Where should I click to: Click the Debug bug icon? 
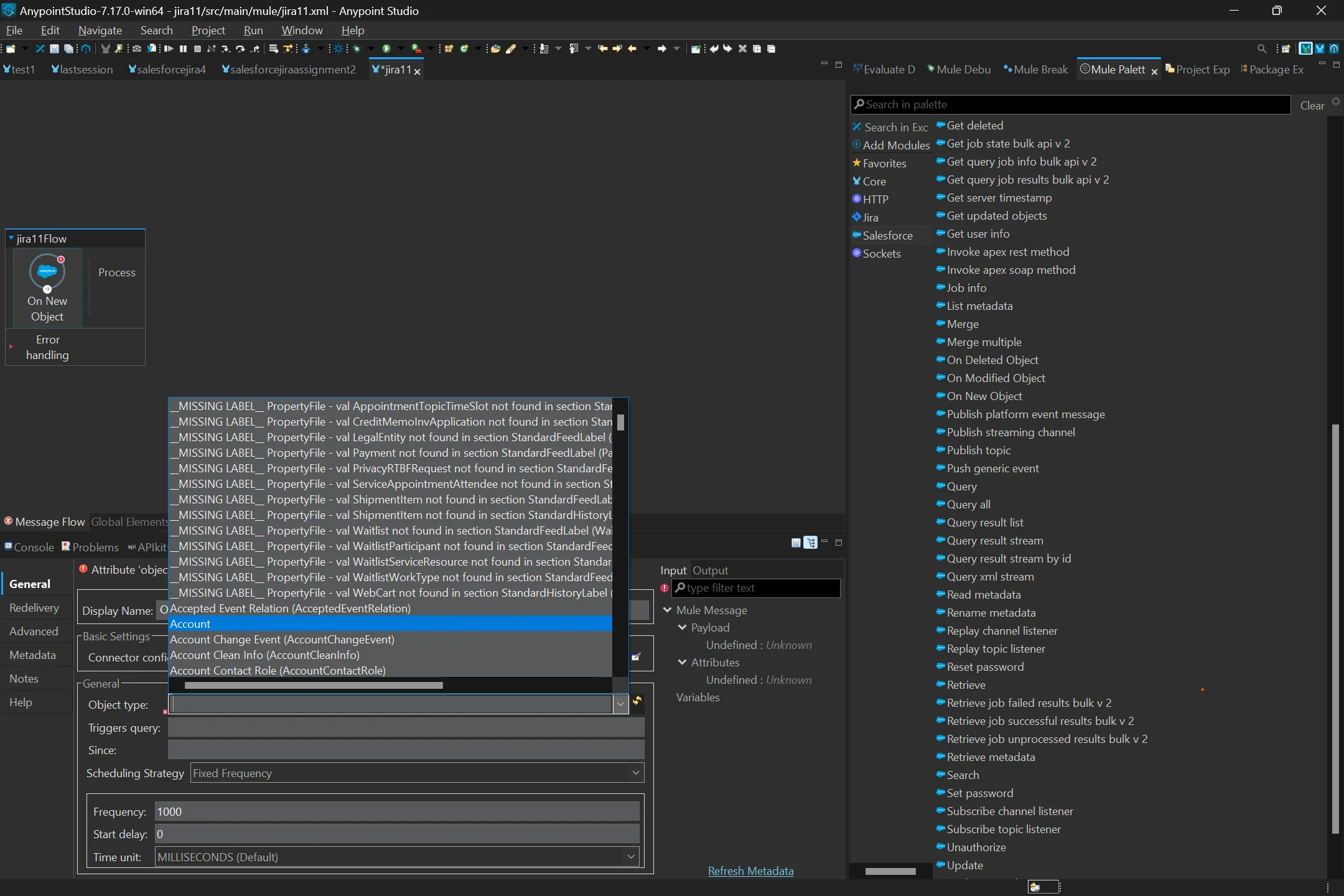[357, 49]
